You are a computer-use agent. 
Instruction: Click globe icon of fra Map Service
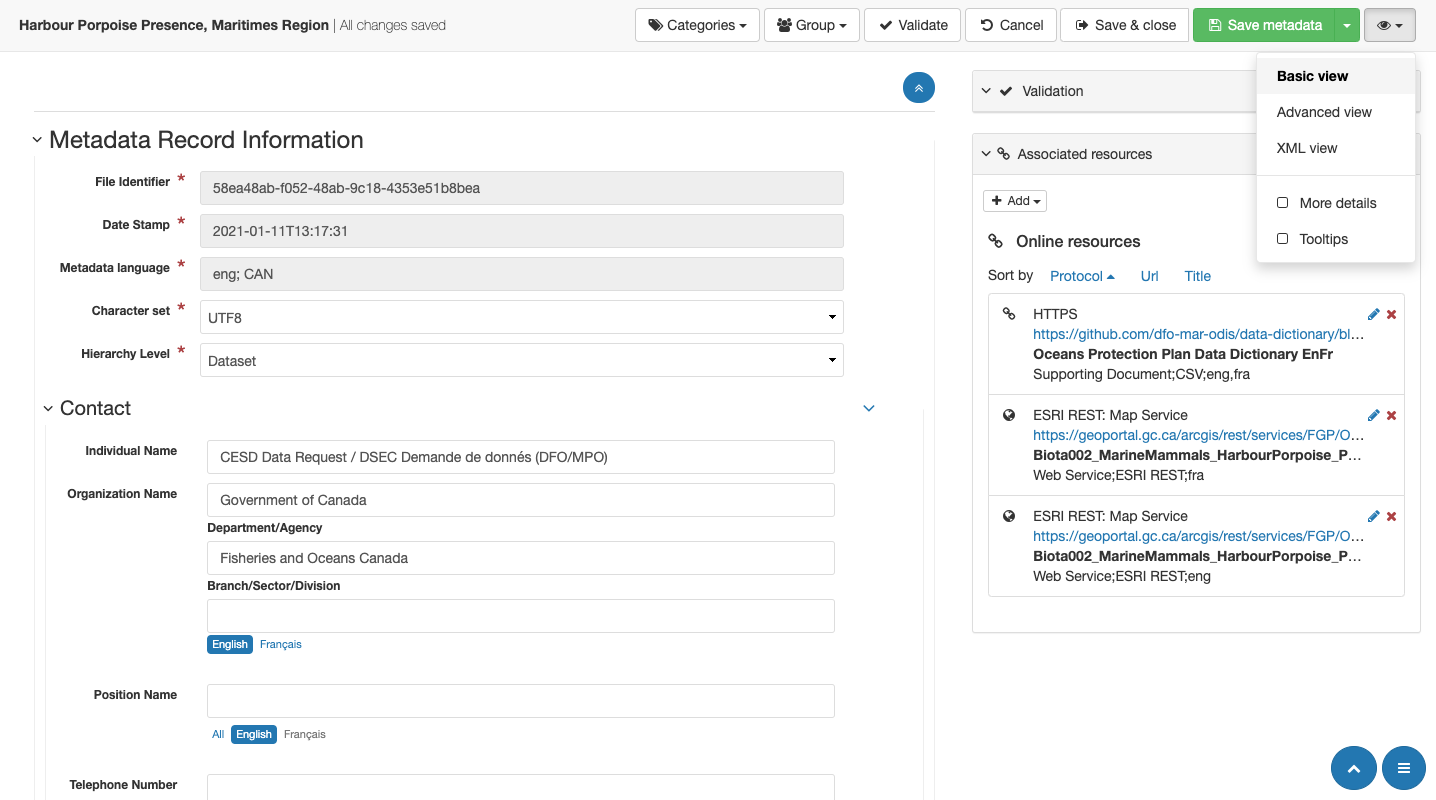(1009, 415)
